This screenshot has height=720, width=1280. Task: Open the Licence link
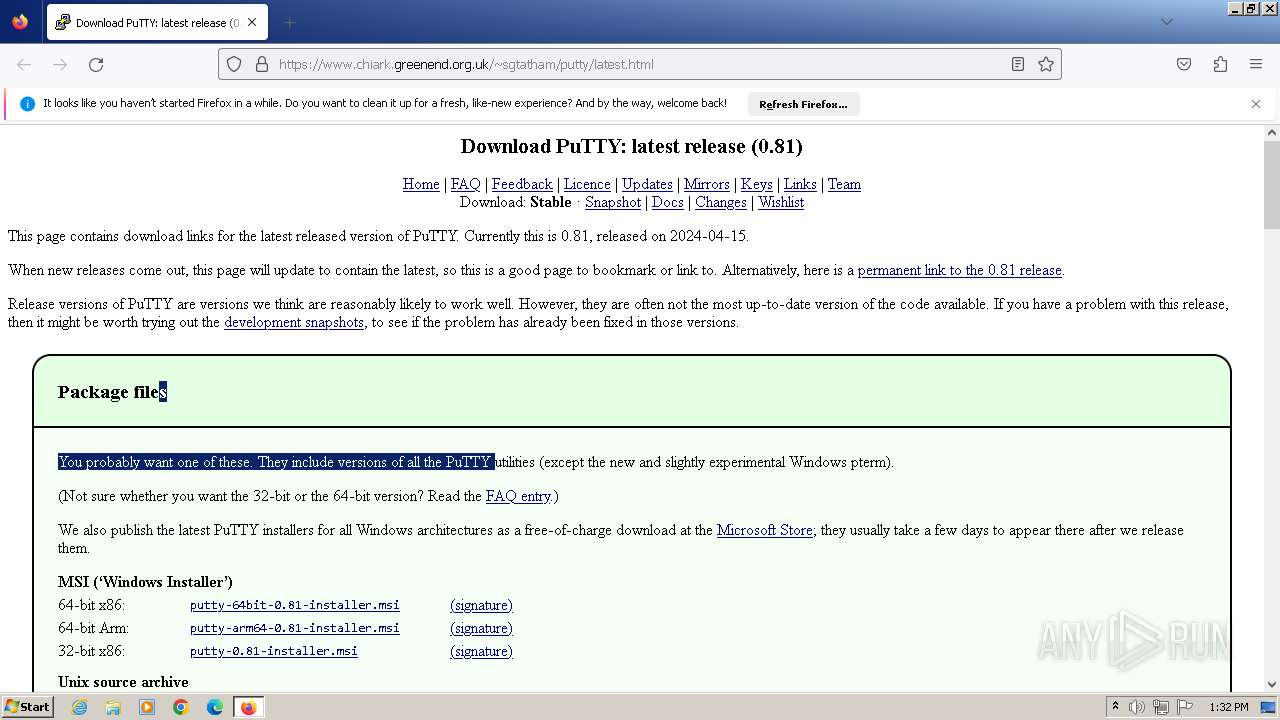click(587, 184)
